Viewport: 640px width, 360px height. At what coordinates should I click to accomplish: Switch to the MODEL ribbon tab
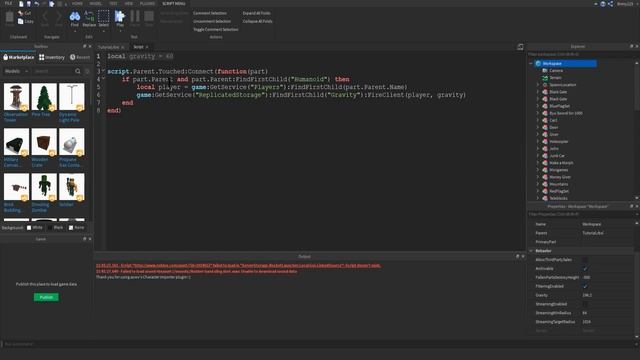click(96, 3)
